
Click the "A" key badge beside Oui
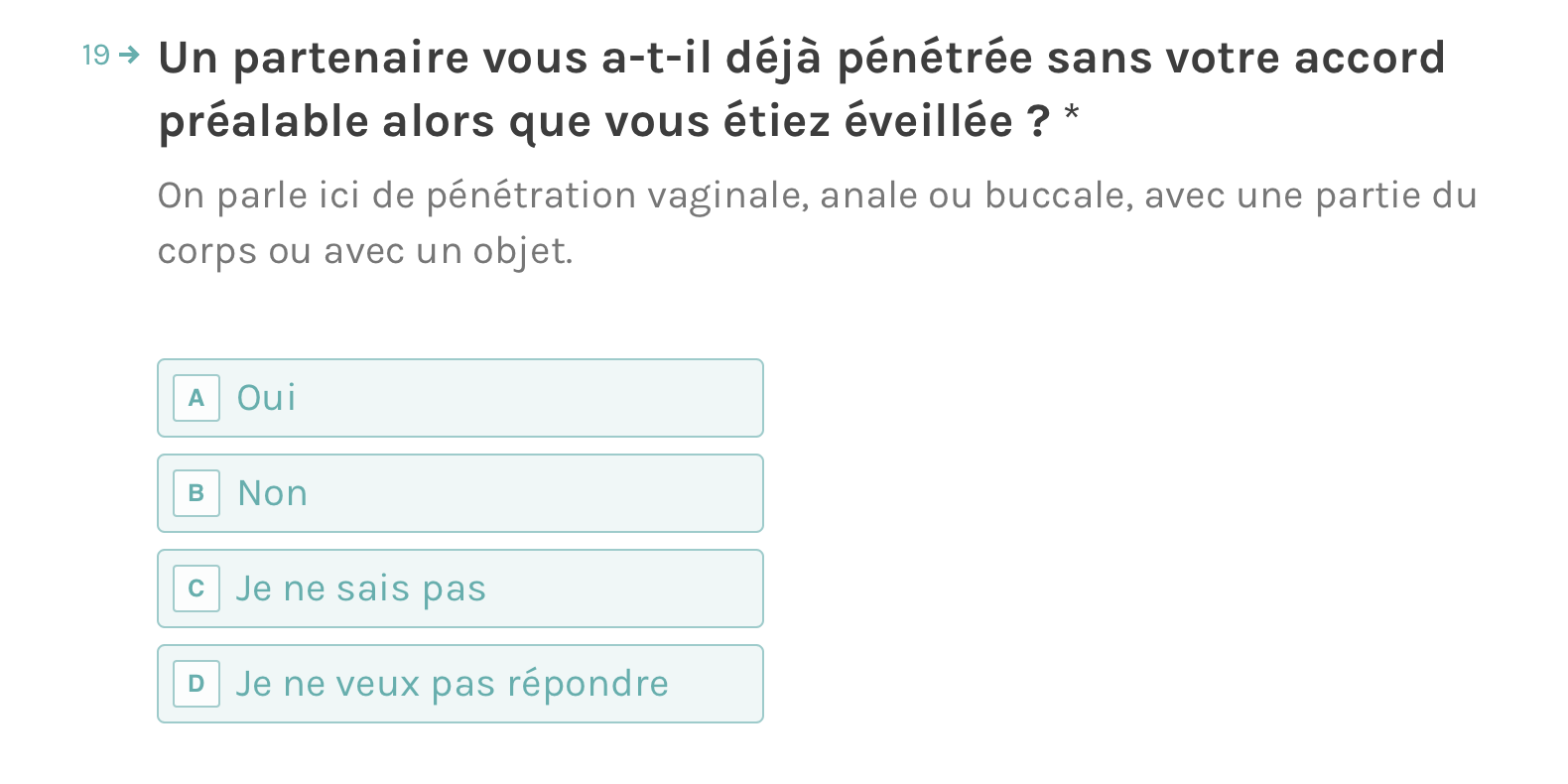pyautogui.click(x=196, y=398)
